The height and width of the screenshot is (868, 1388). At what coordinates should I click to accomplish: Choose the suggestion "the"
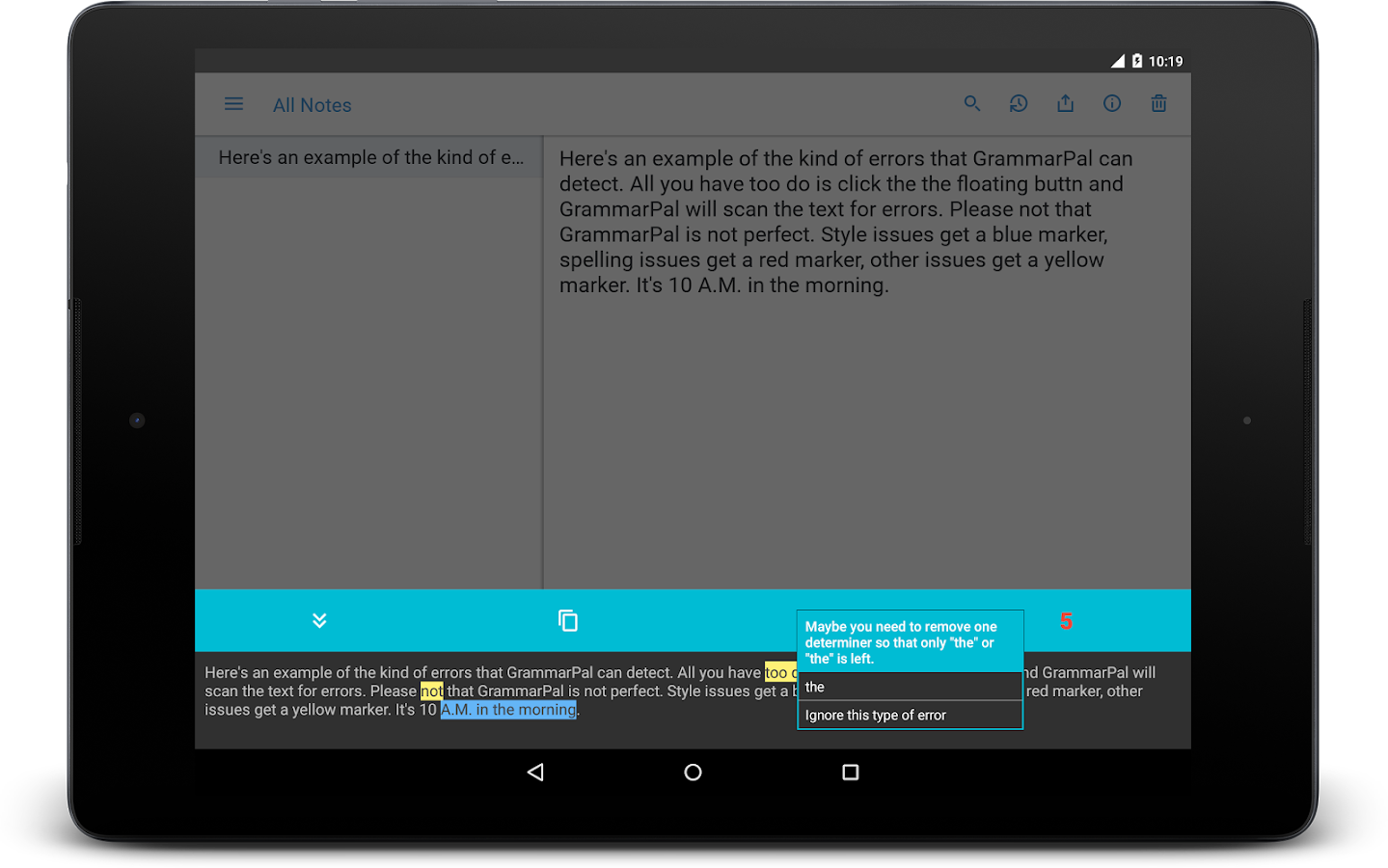(910, 687)
